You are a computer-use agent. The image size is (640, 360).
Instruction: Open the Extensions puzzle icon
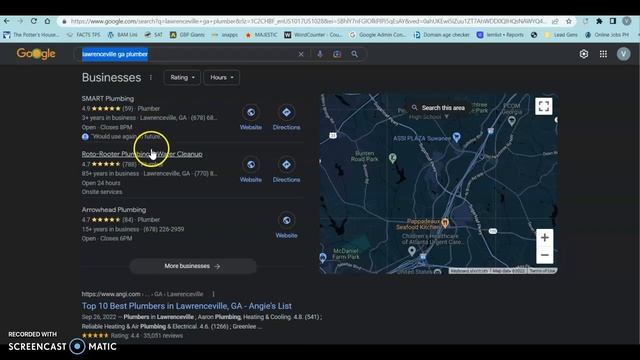point(599,21)
